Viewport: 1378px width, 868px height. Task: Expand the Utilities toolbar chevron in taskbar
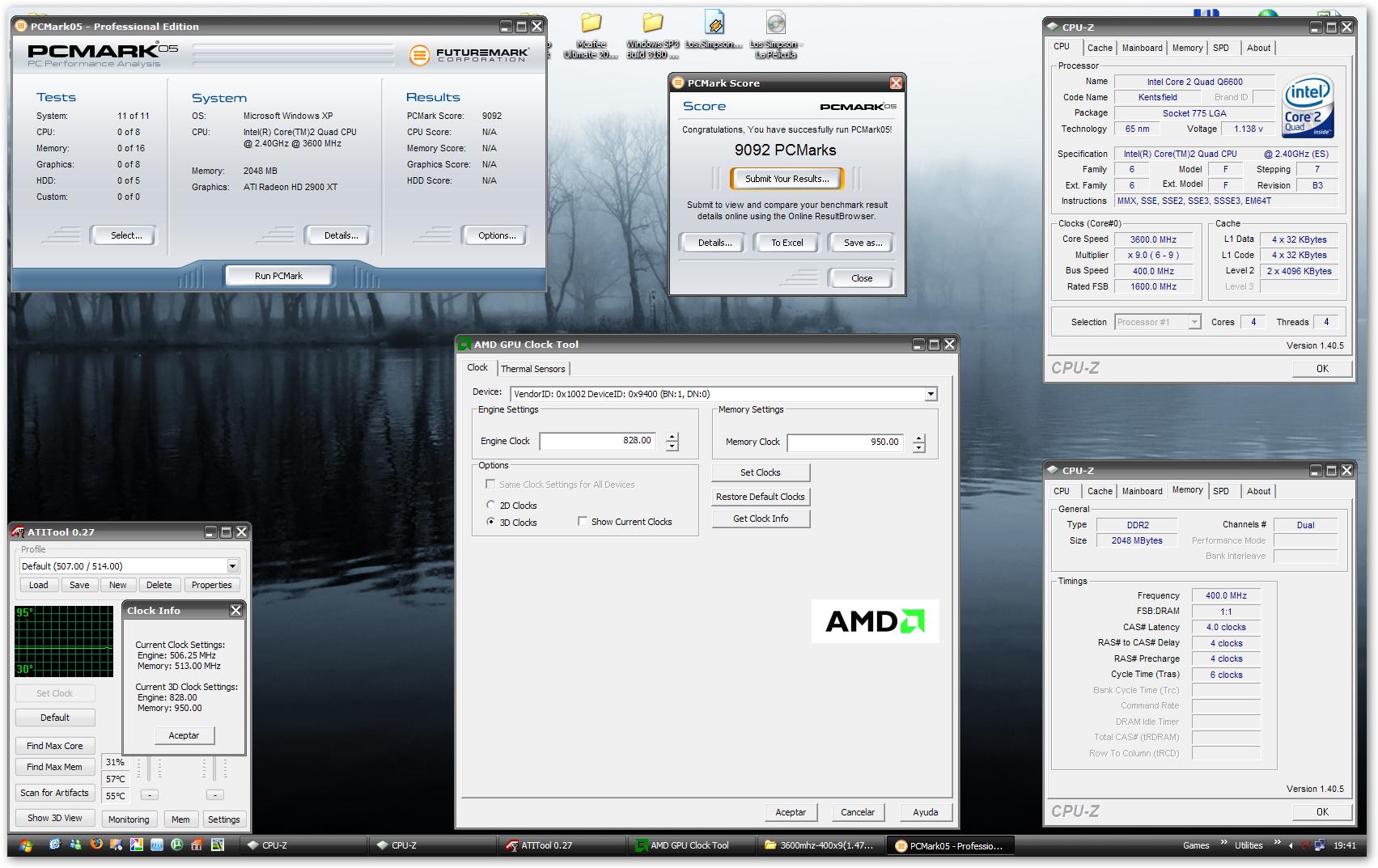pos(1277,841)
